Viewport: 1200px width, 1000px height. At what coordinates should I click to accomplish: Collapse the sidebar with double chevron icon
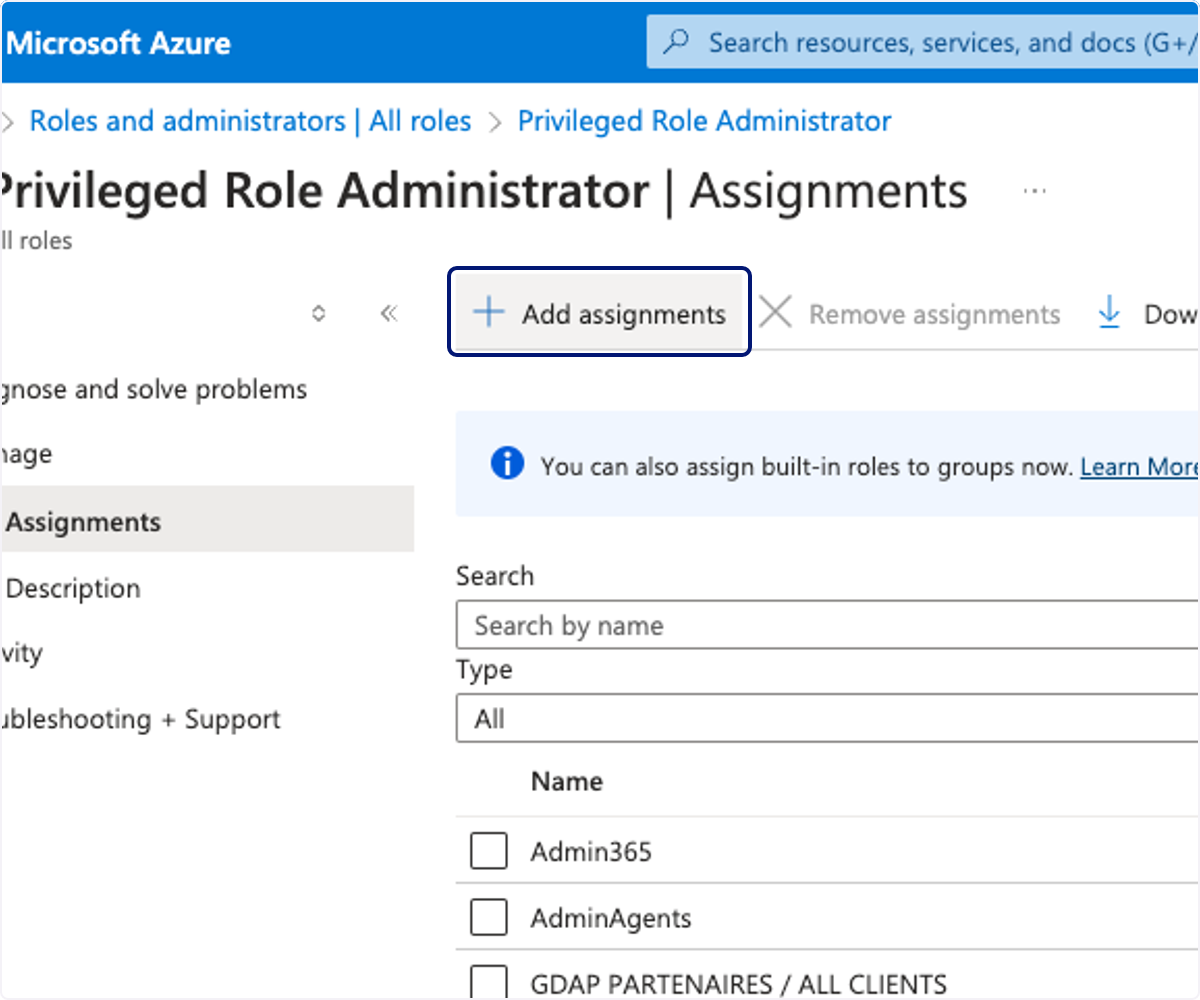pos(389,314)
